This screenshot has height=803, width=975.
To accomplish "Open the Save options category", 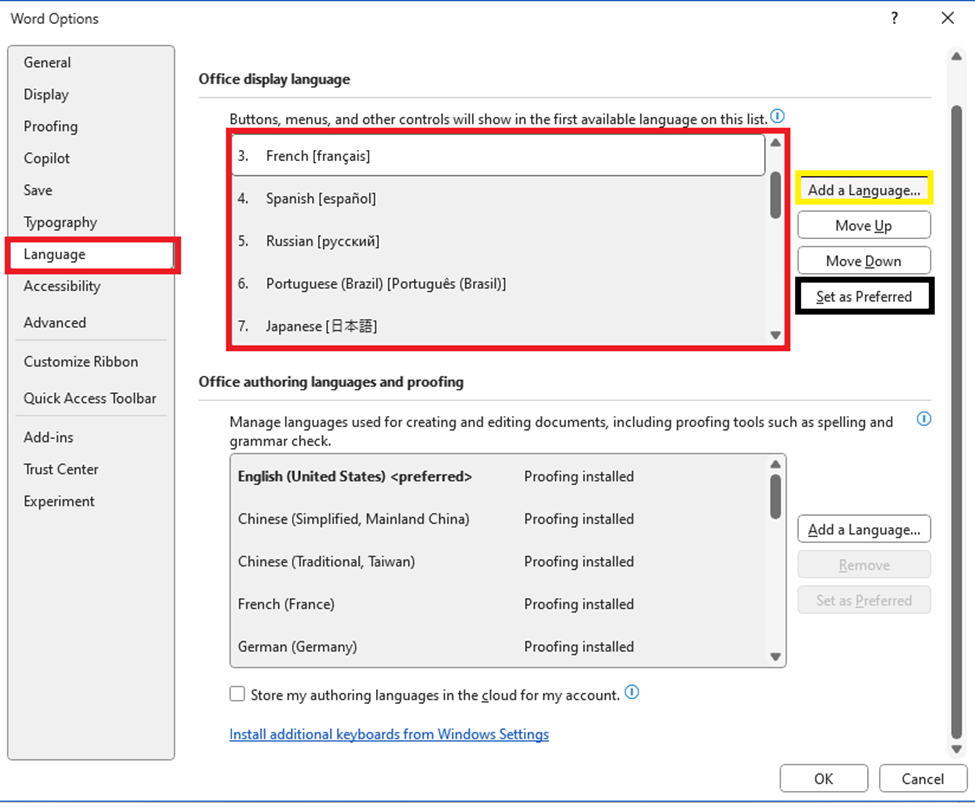I will (x=91, y=190).
